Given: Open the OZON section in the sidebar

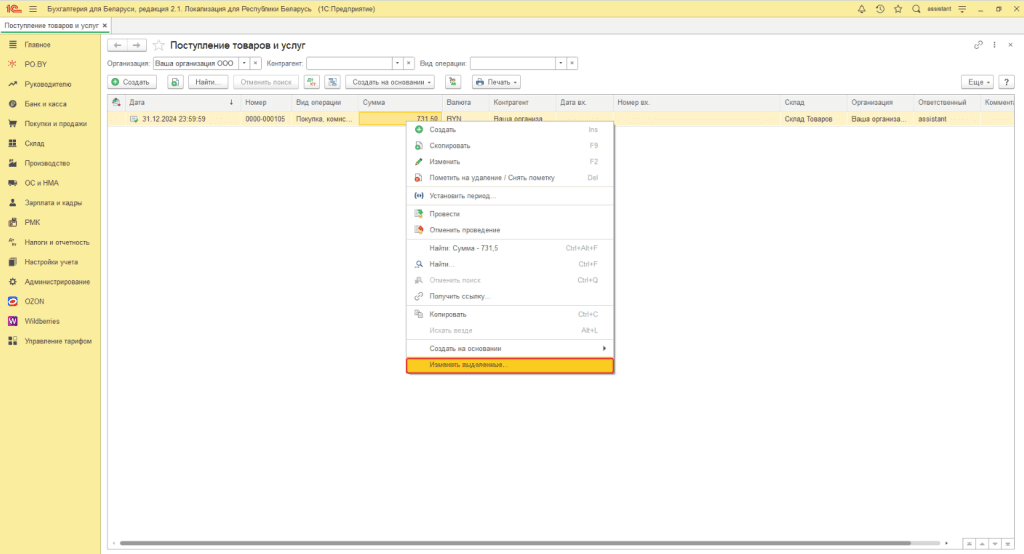Looking at the screenshot, I should (34, 301).
